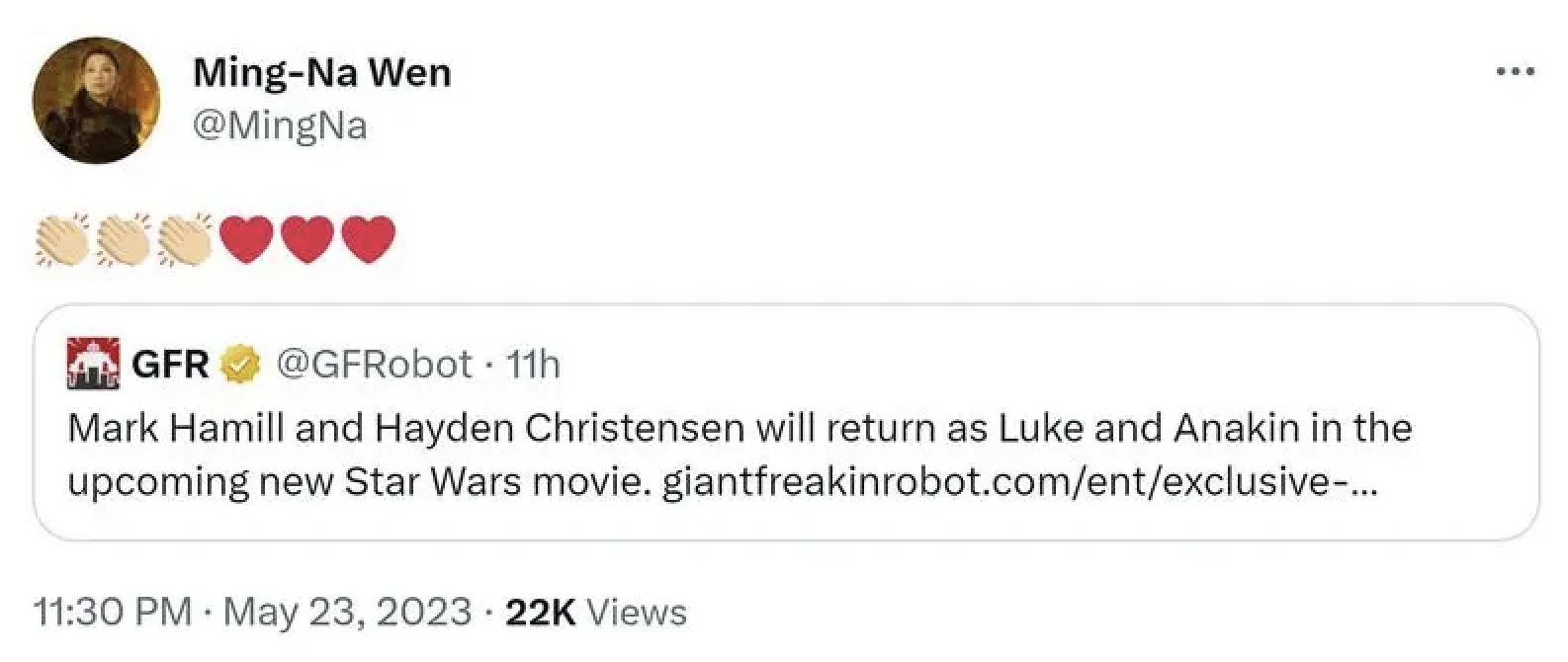Click the third clapping hands emoji
Viewport: 1568px width, 662px height.
185,239
